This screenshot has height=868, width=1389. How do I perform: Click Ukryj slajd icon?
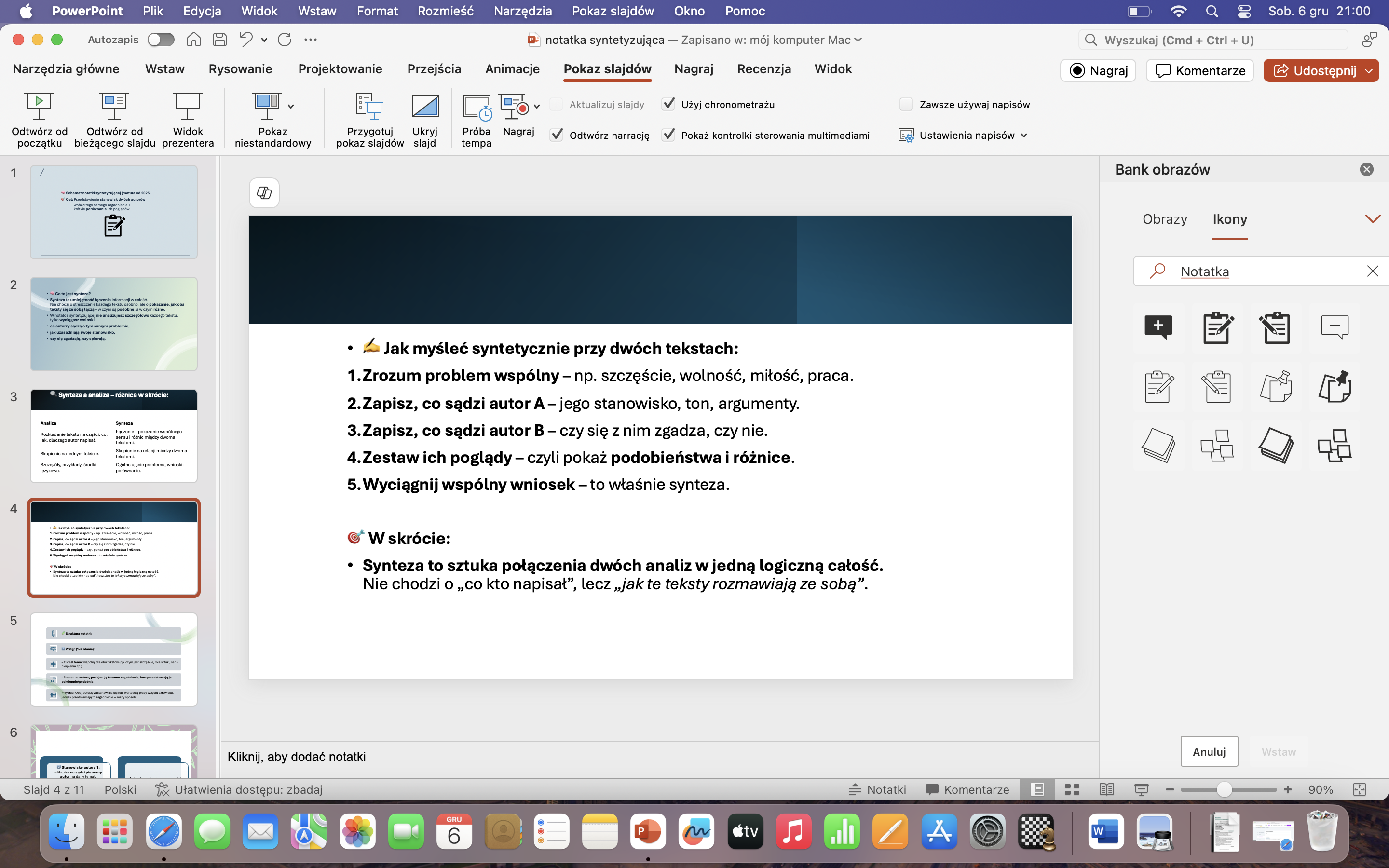[425, 106]
